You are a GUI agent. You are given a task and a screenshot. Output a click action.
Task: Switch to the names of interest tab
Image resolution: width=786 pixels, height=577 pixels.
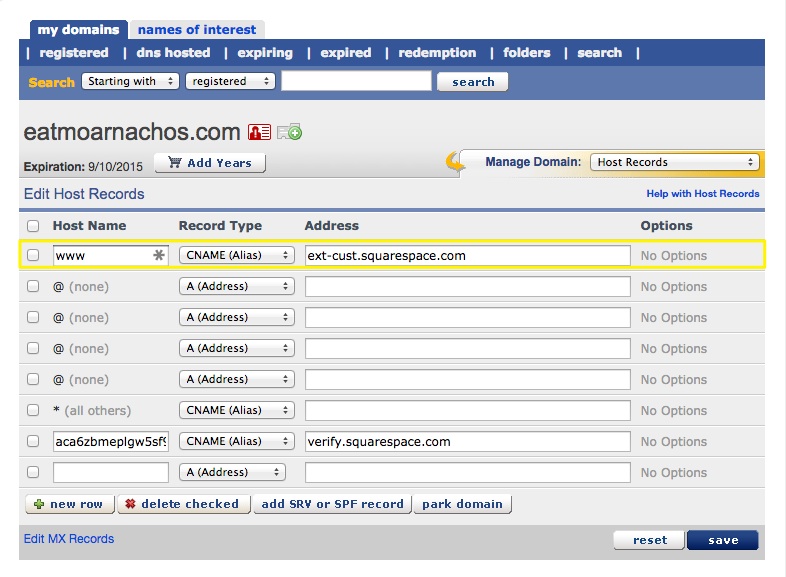[x=197, y=30]
